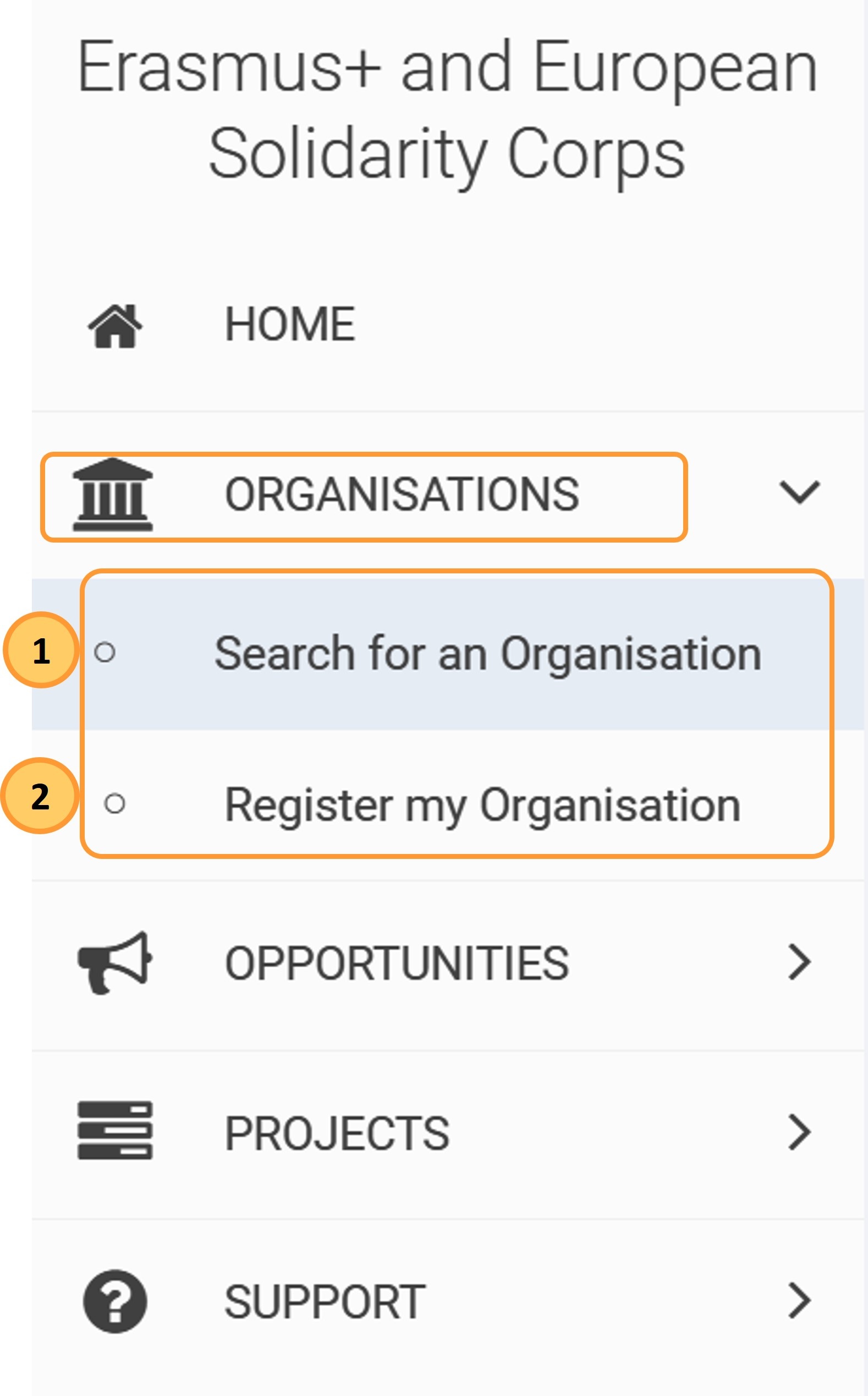868x1396 pixels.
Task: Expand Opportunities using its right chevron
Action: pos(799,962)
